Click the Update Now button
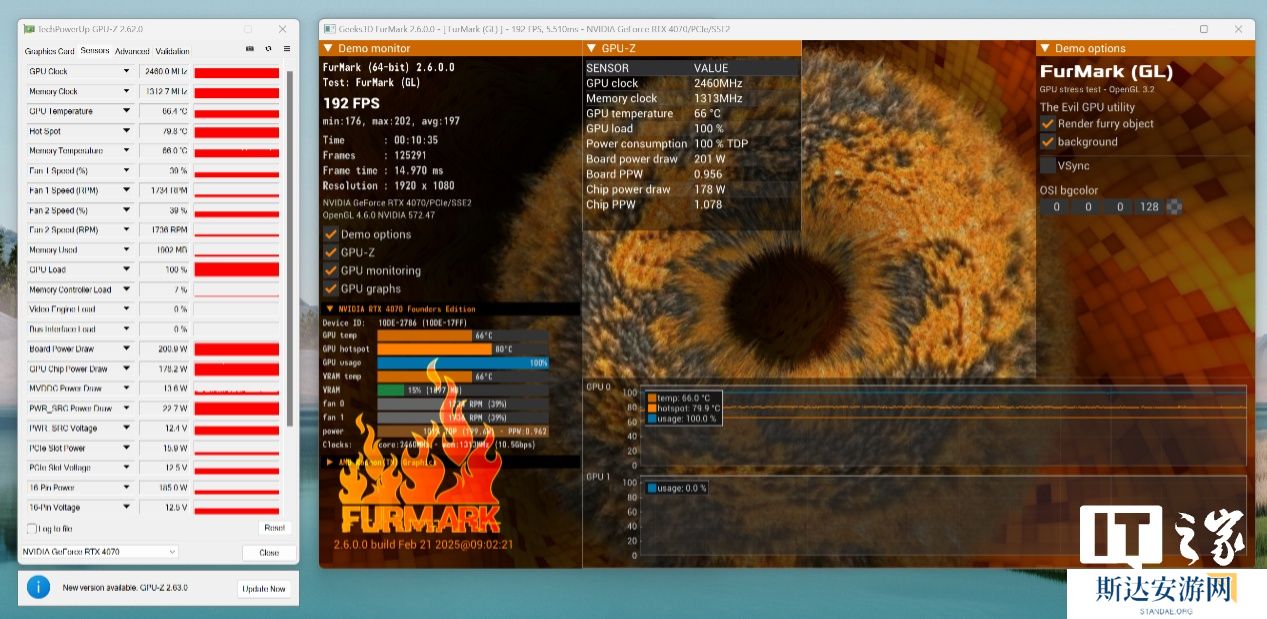Viewport: 1267px width, 619px height. tap(264, 588)
